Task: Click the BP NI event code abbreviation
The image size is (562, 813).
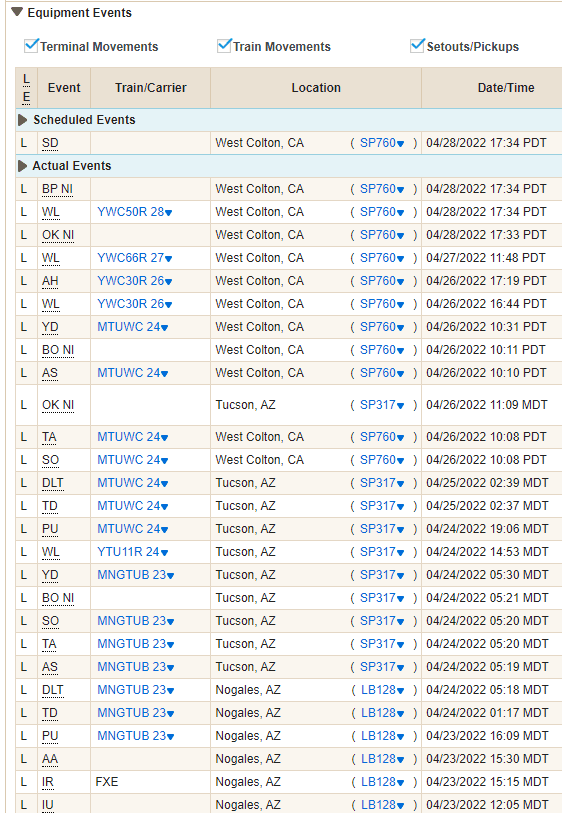Action: (58, 189)
